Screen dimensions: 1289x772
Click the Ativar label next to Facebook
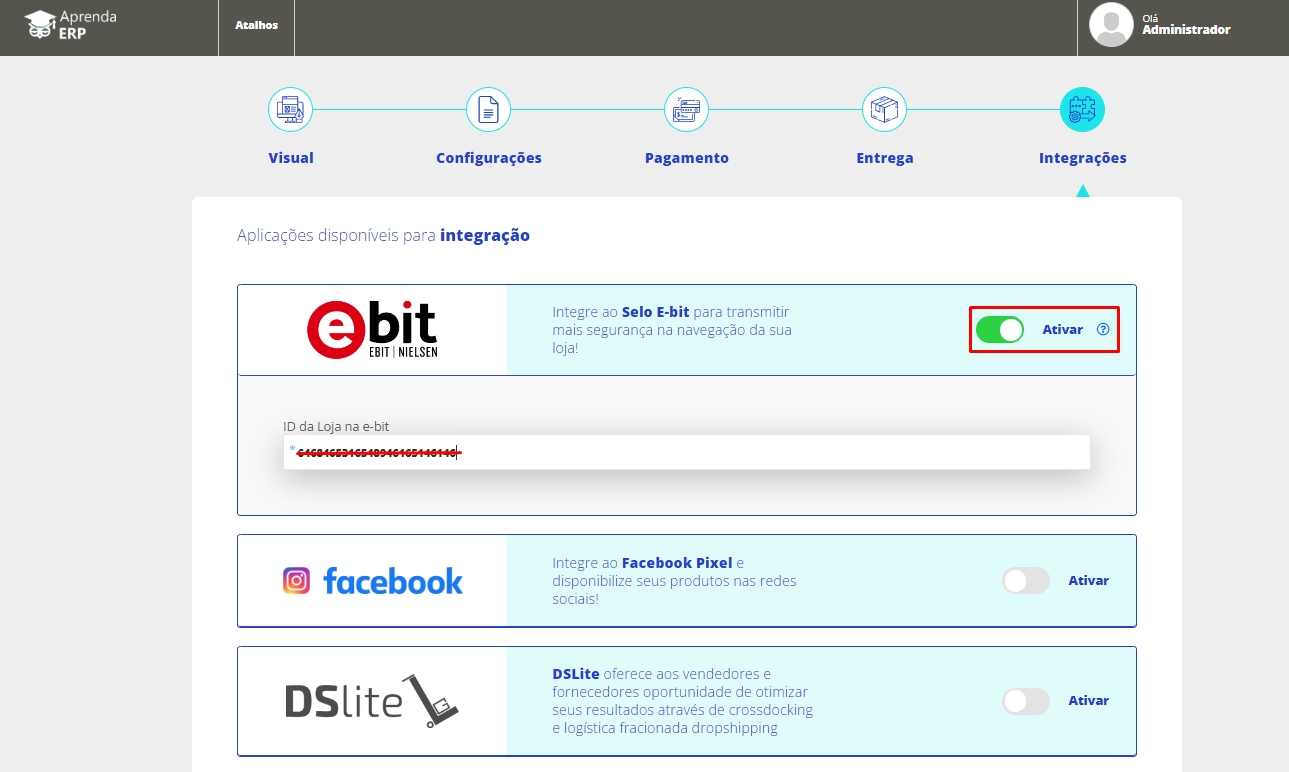pos(1088,581)
